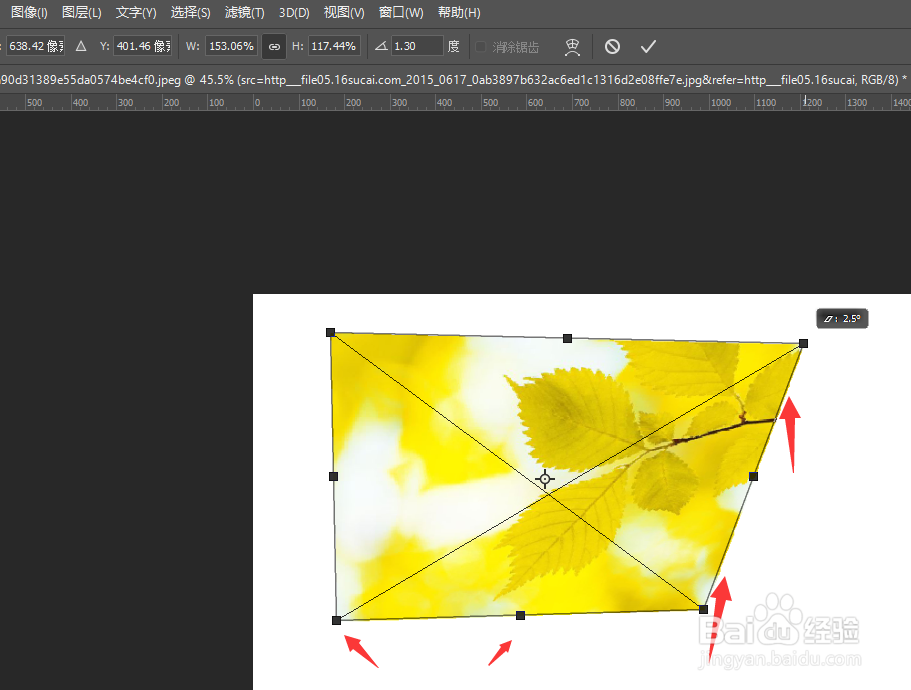Click the top-center transform handle
This screenshot has width=911, height=690.
pos(568,338)
